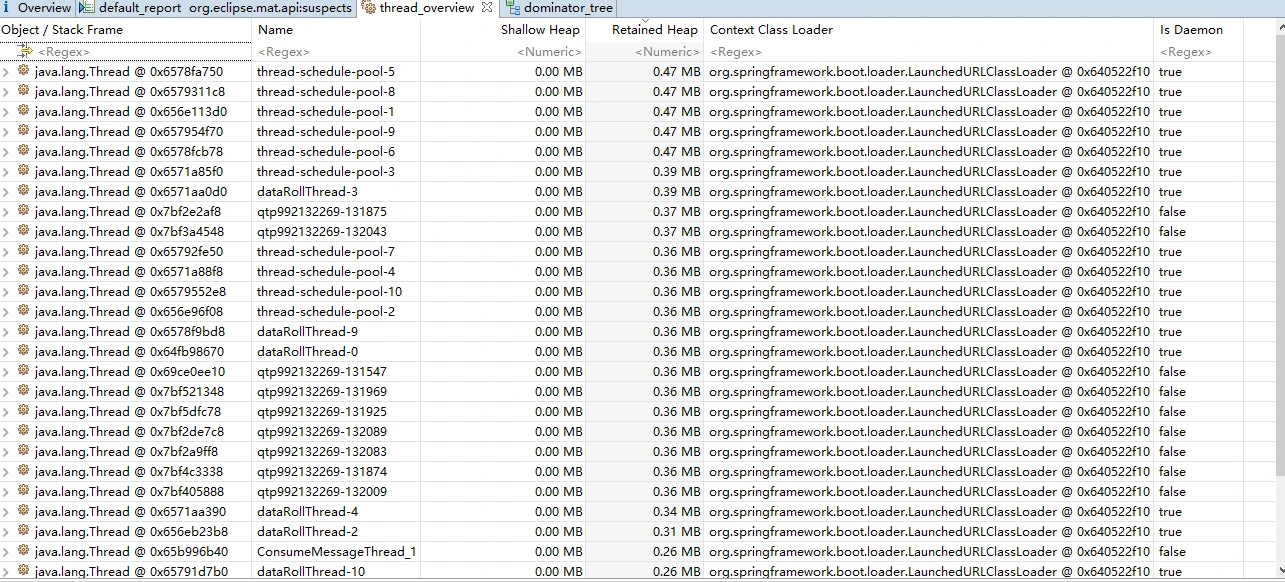Select name qtp992132269-132043
1285x582 pixels.
point(322,232)
